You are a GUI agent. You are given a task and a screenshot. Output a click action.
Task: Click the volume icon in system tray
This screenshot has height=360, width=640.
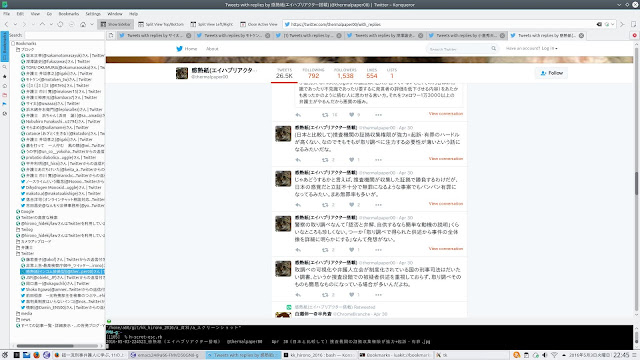click(544, 355)
